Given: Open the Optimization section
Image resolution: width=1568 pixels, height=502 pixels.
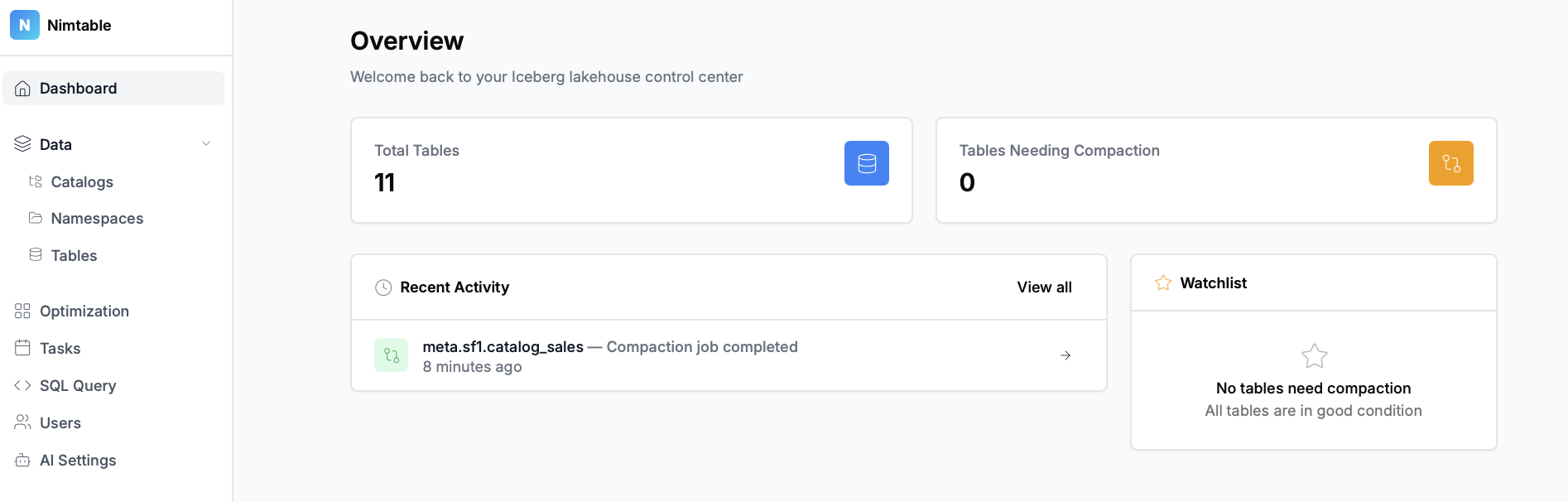Looking at the screenshot, I should (x=84, y=311).
